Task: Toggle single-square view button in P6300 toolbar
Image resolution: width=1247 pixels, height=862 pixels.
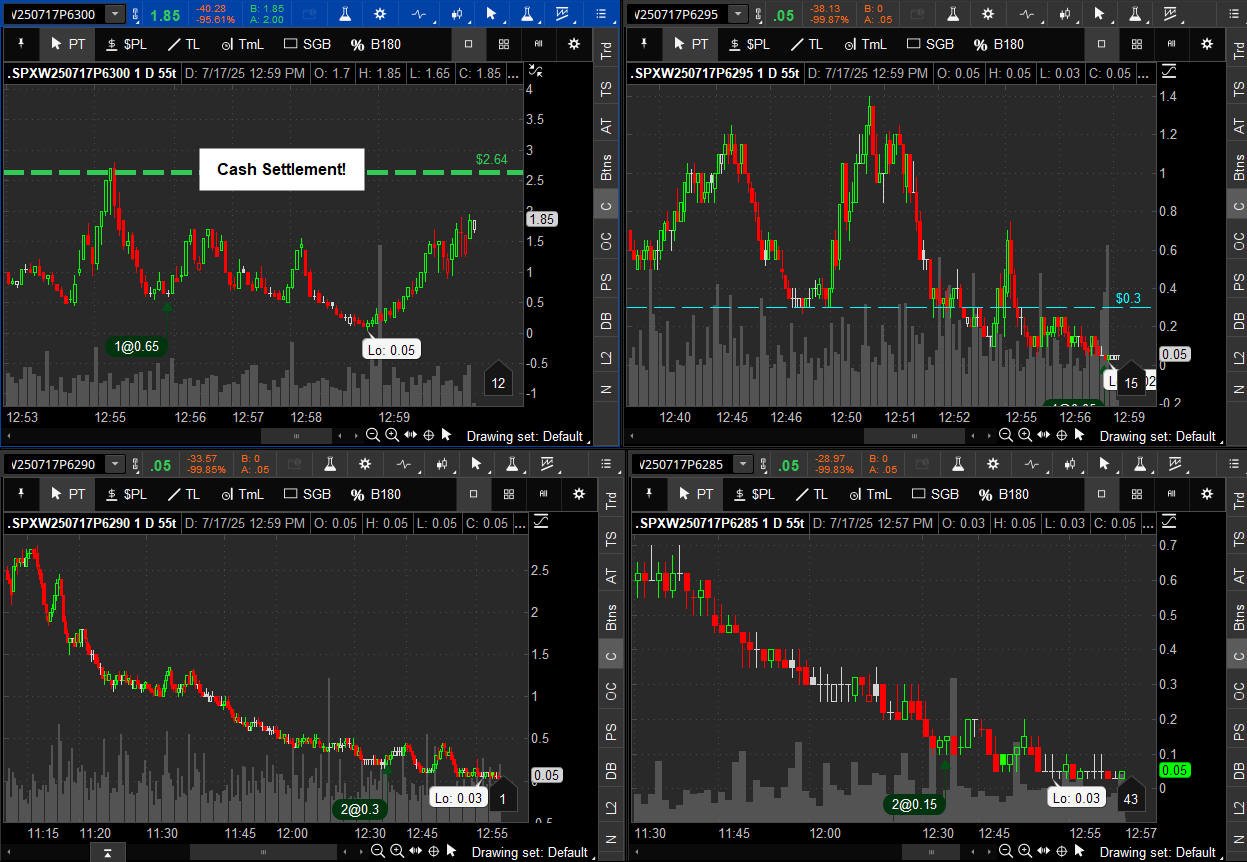Action: click(470, 44)
